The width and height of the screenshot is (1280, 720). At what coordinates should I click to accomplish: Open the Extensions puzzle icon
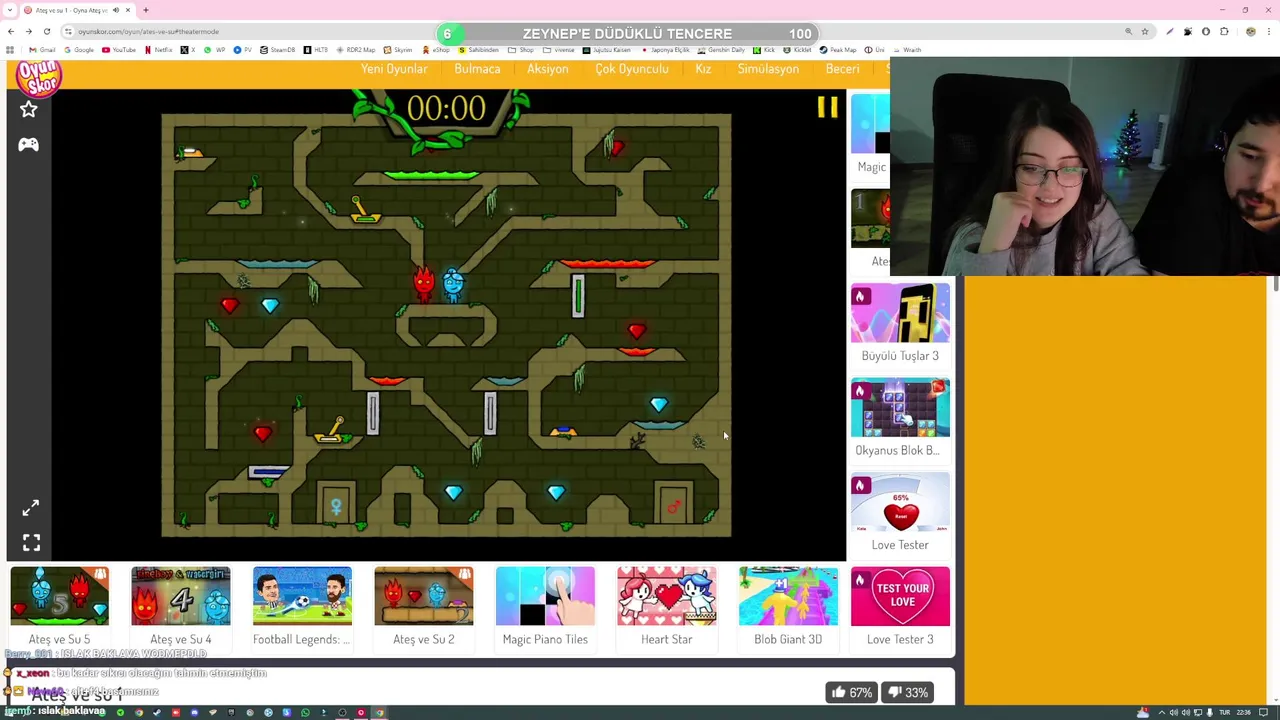pyautogui.click(x=1224, y=31)
